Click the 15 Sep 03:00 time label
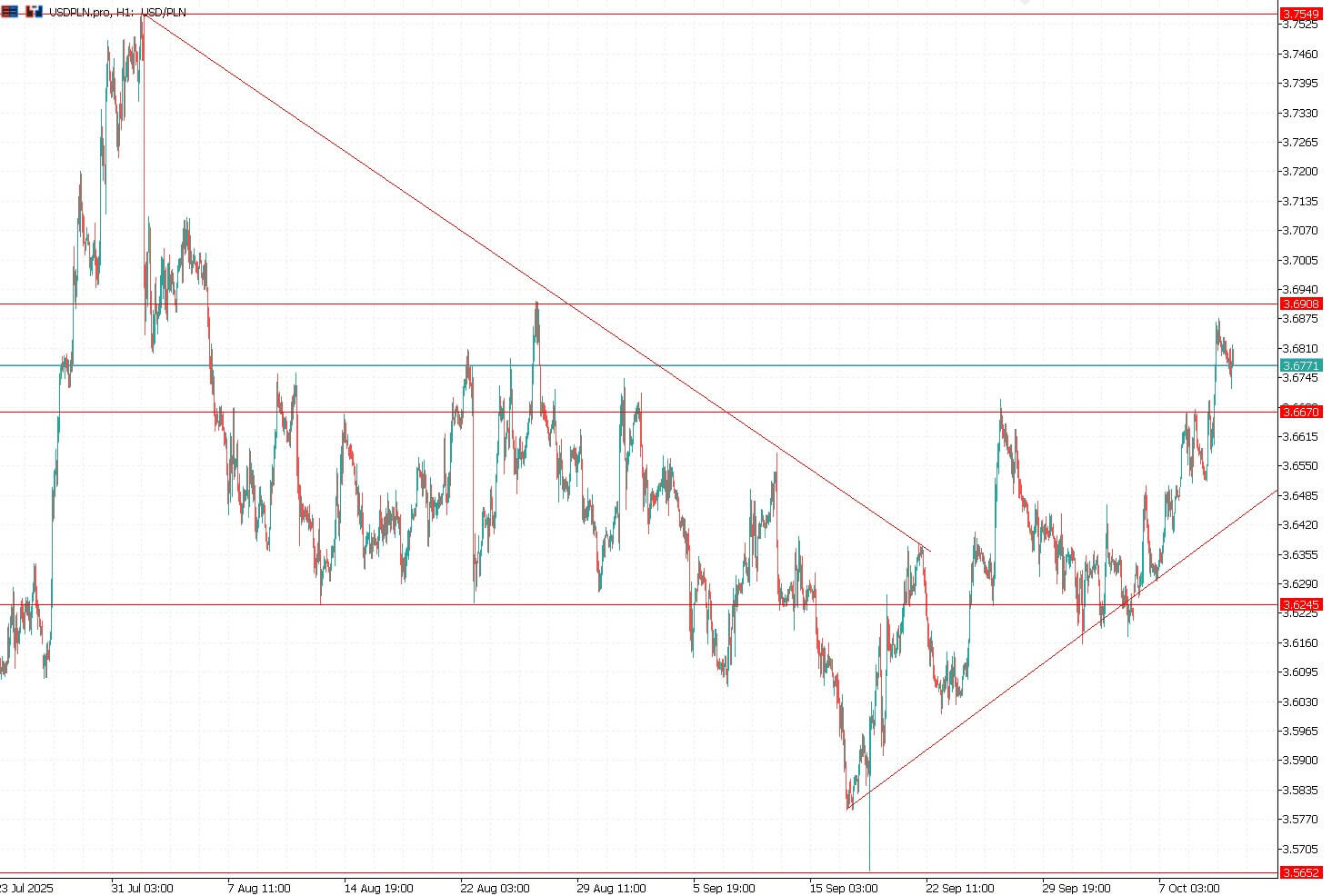Viewport: 1332px width, 896px height. click(844, 888)
